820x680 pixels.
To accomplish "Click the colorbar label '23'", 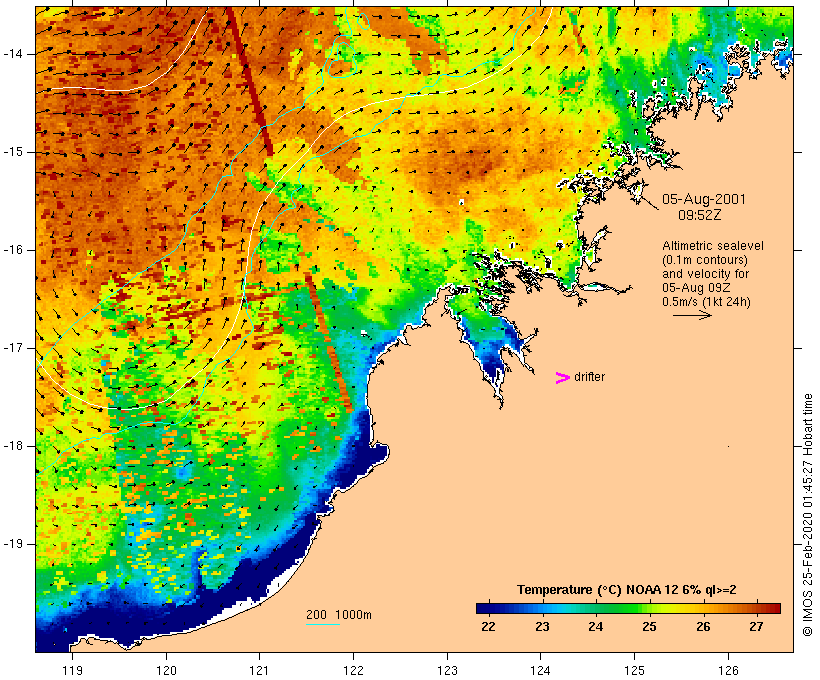I will pos(542,626).
